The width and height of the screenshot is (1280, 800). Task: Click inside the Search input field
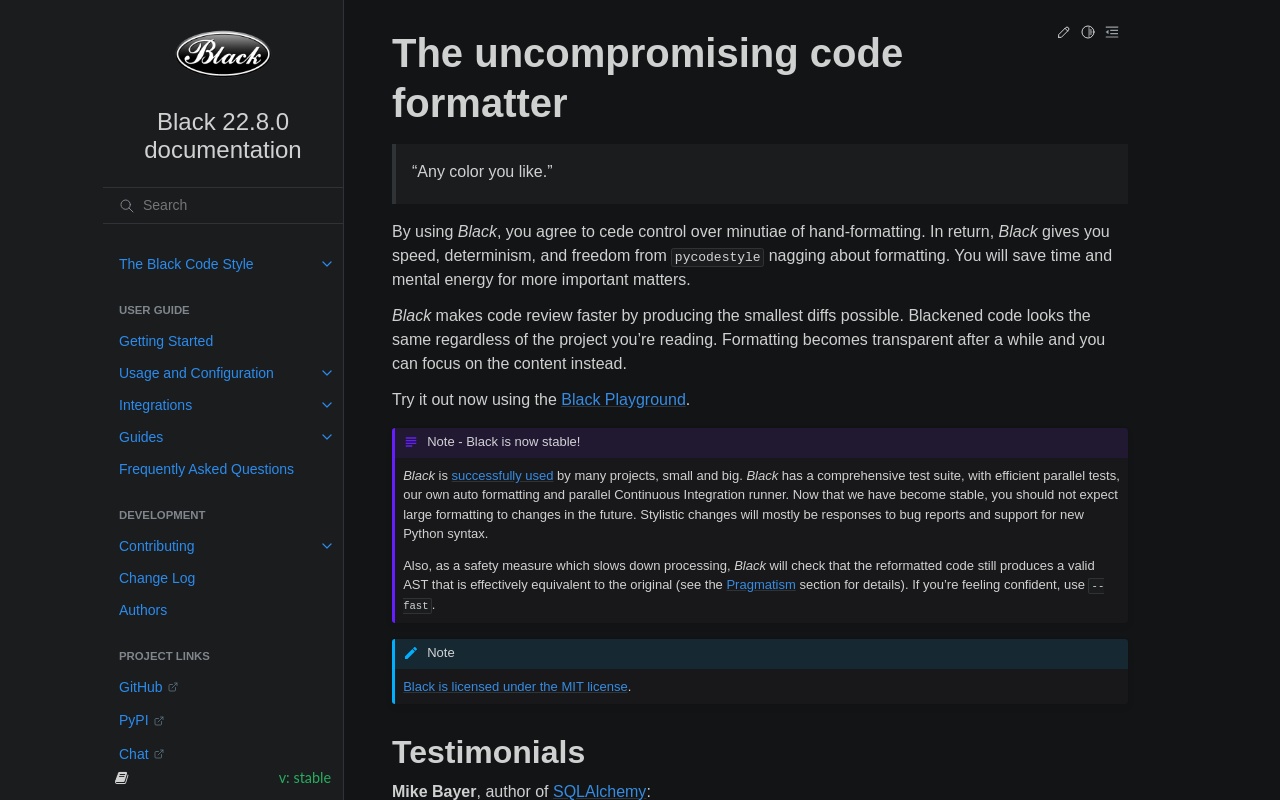coord(220,205)
